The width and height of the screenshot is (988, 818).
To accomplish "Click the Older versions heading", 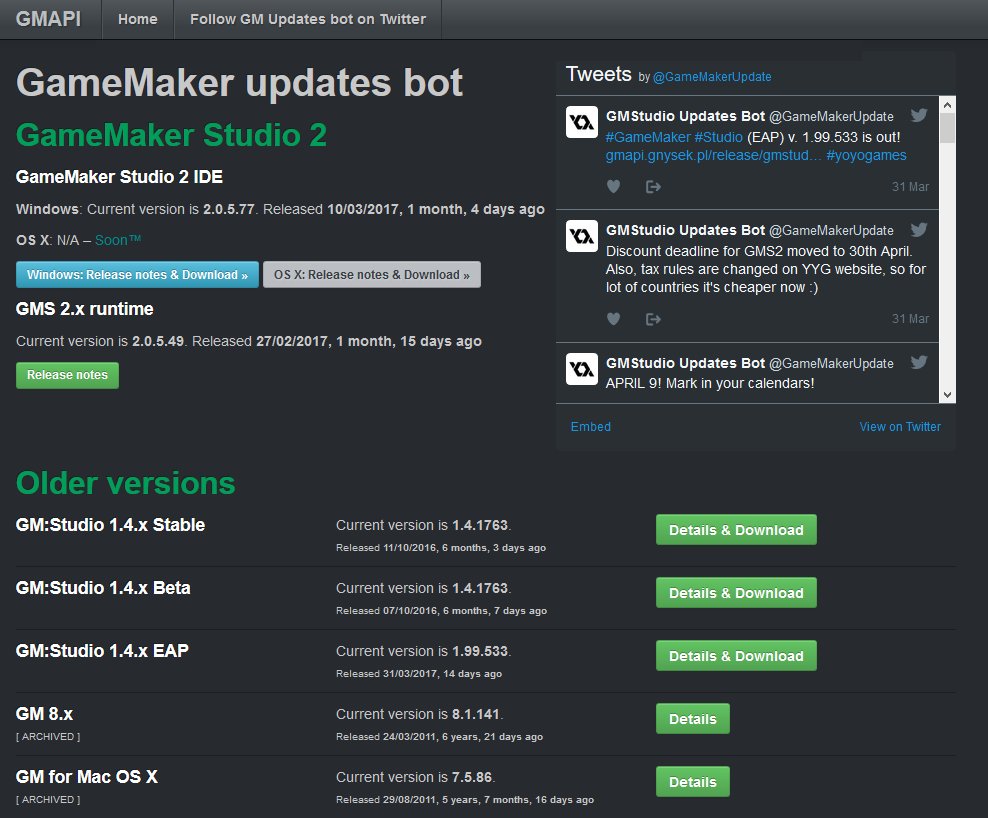I will tap(125, 483).
